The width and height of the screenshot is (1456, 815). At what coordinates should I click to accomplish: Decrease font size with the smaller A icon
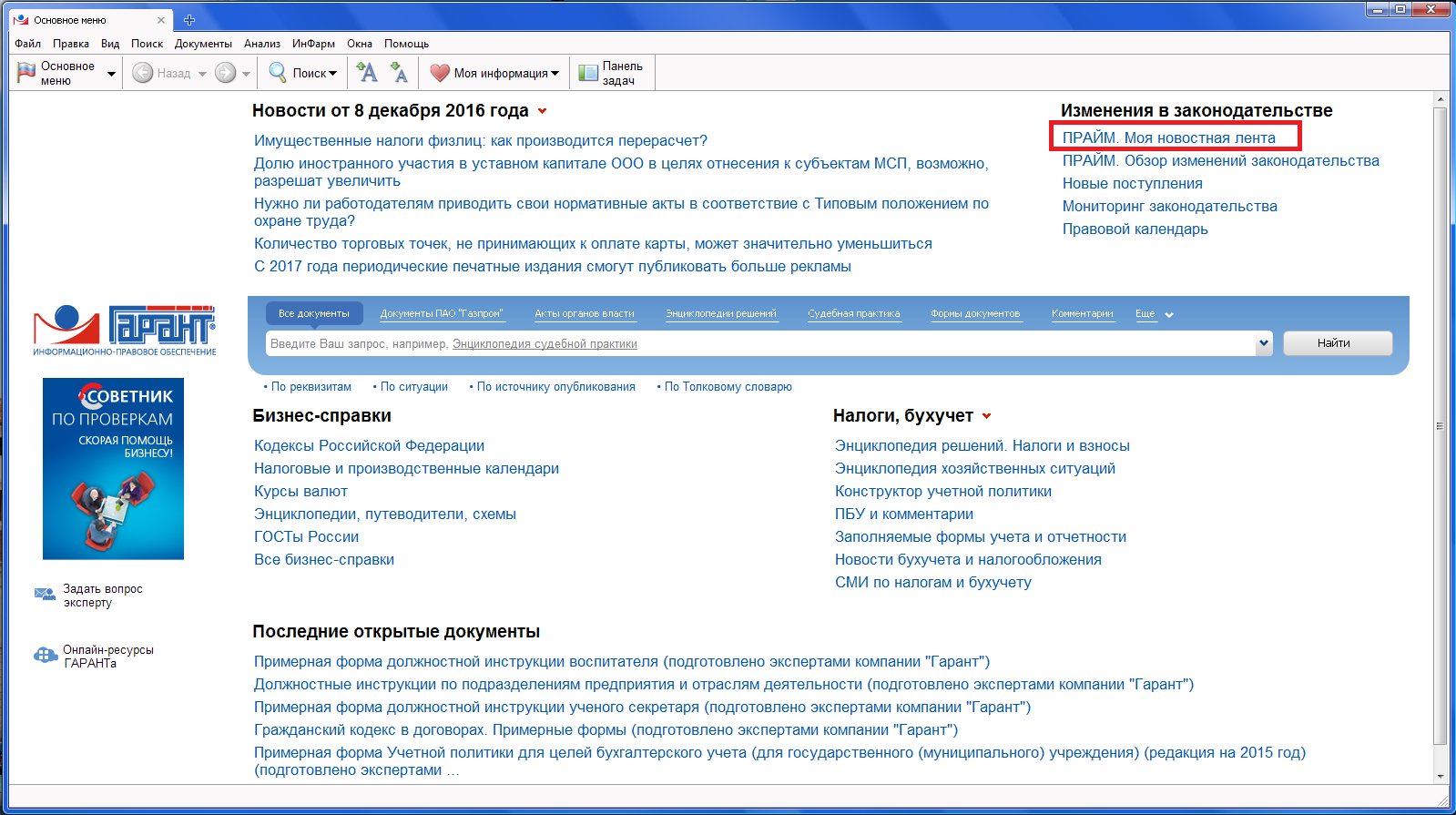tap(399, 72)
